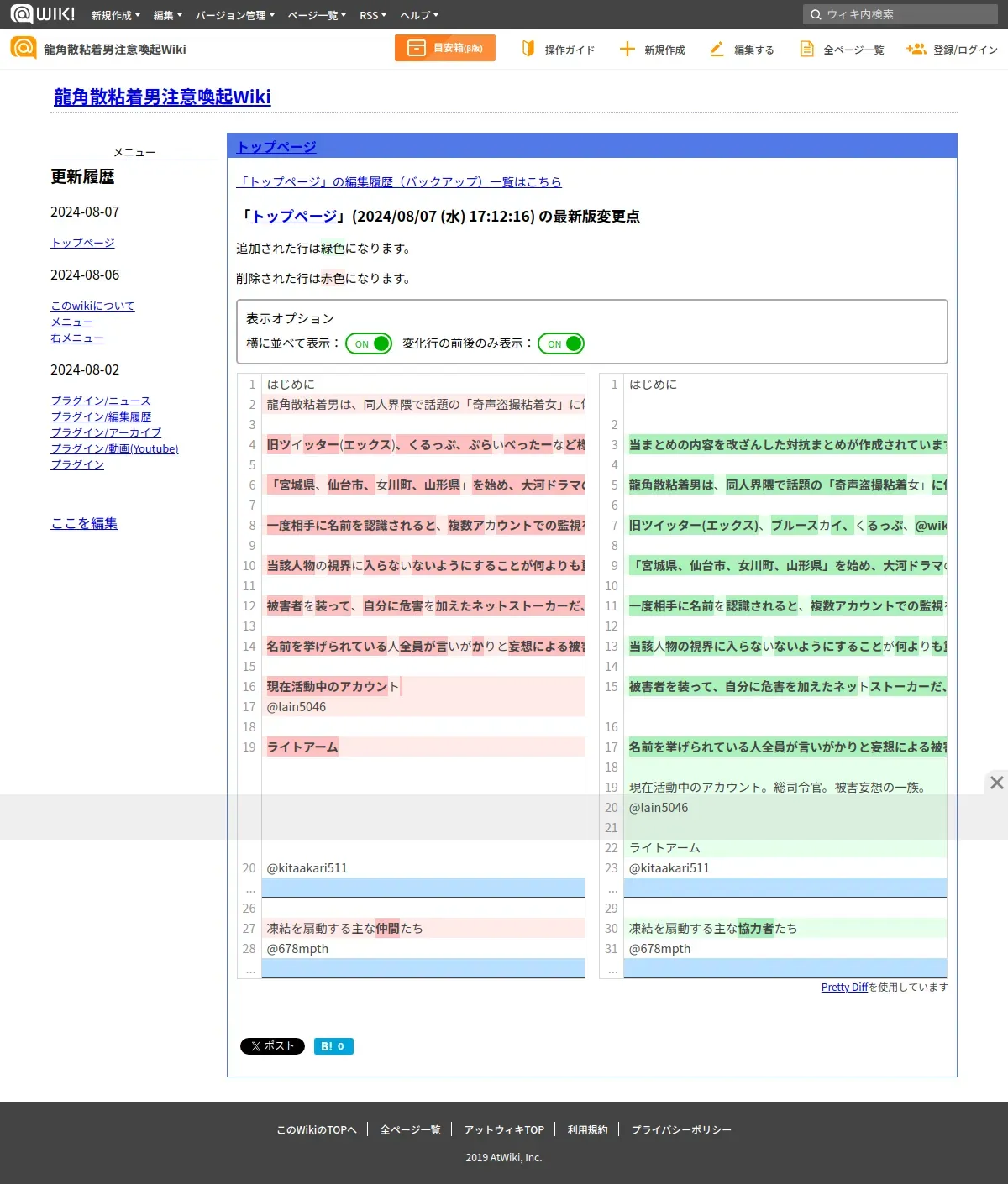Image resolution: width=1008 pixels, height=1184 pixels.
Task: Open プラグイン/動画(Youtube) sidebar link
Action: [x=114, y=448]
